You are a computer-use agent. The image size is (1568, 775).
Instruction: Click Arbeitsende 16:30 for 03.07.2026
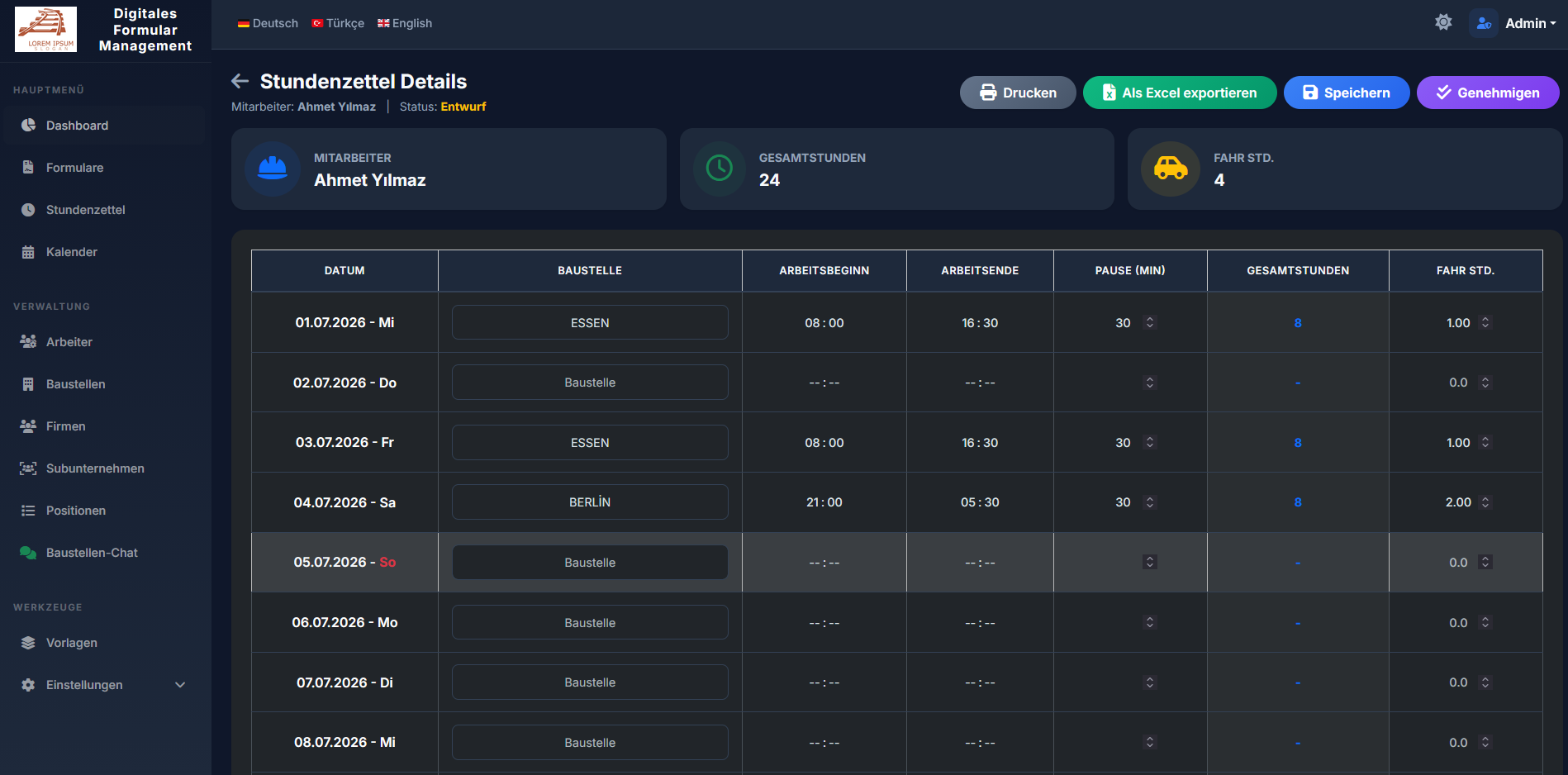(x=980, y=442)
